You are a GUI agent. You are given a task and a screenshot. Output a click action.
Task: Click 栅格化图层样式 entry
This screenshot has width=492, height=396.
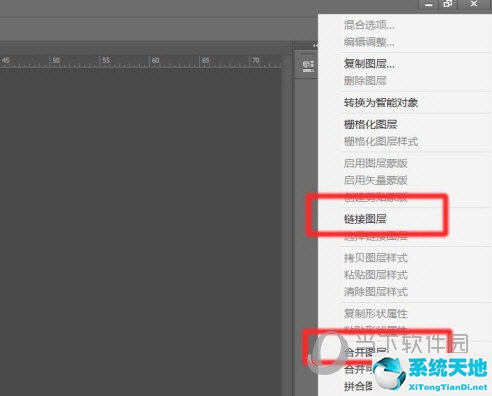[381, 141]
